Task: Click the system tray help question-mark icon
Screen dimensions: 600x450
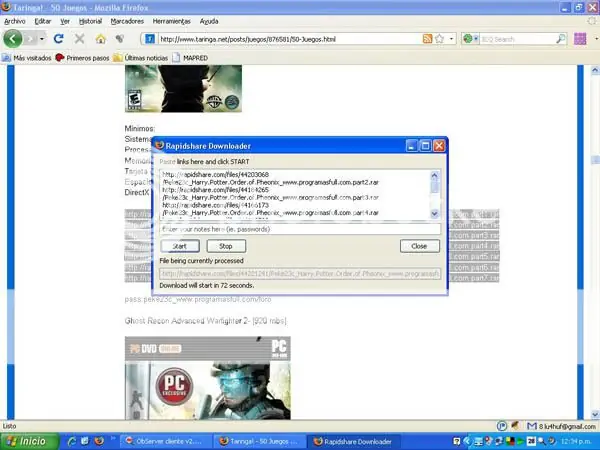Action: pos(456,441)
